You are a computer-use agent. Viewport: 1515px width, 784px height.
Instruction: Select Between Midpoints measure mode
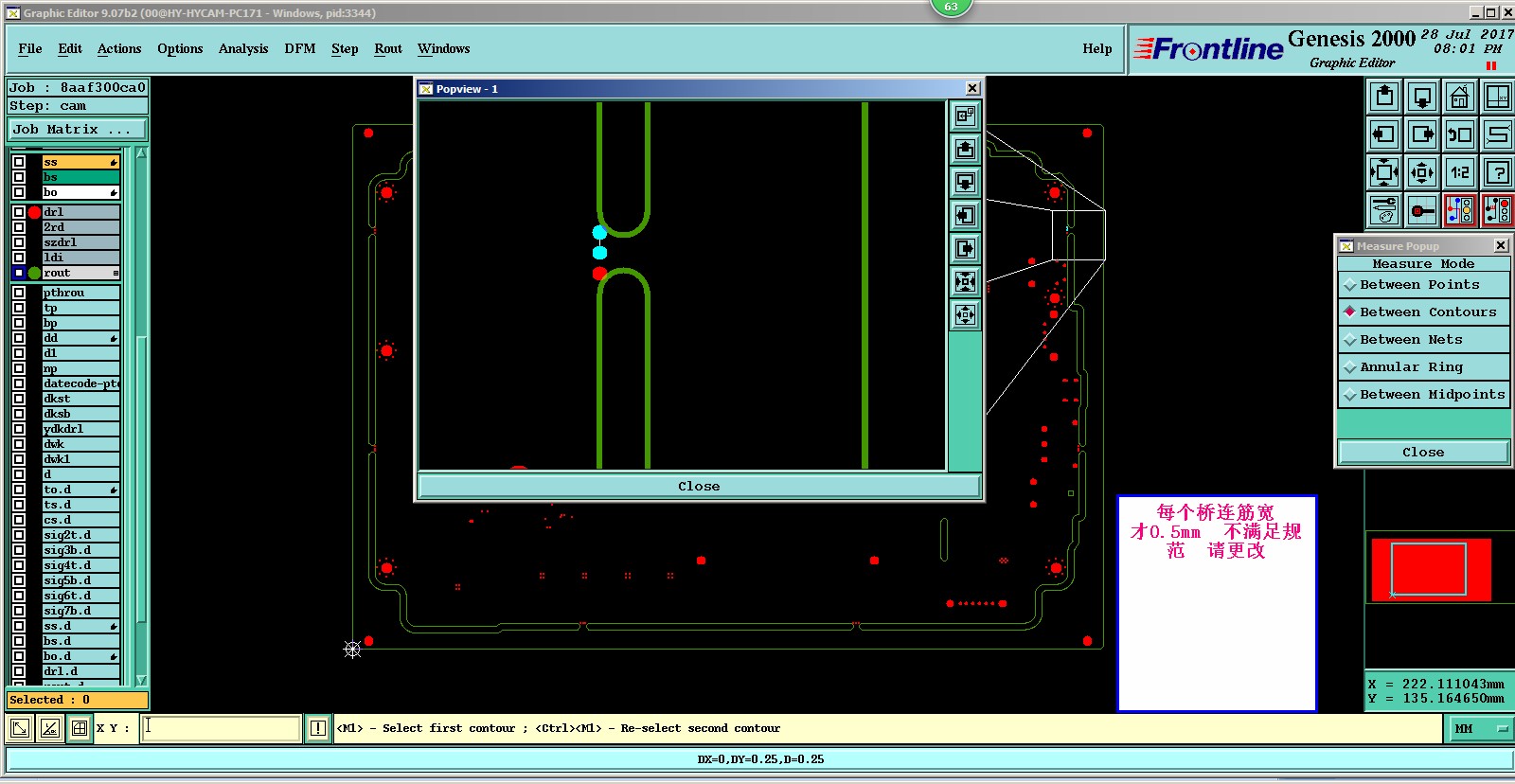coord(1423,394)
